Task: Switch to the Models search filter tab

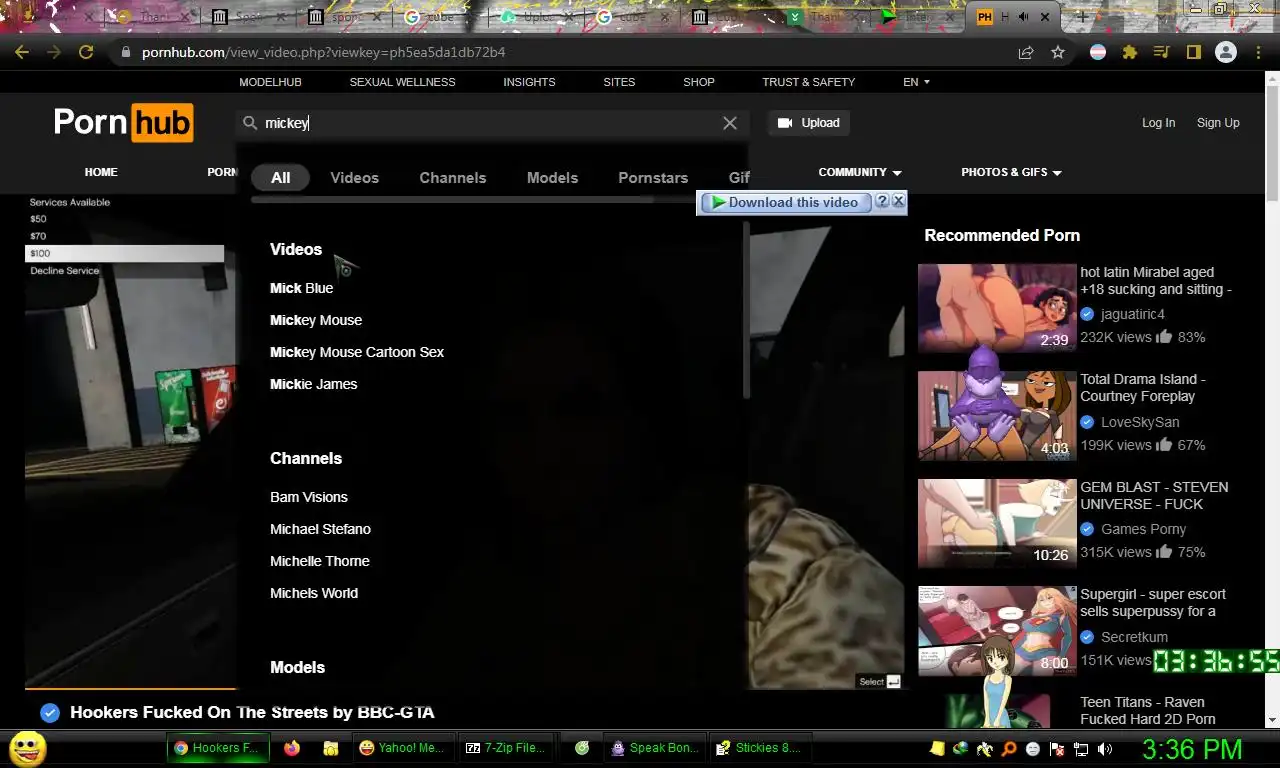Action: 552,178
